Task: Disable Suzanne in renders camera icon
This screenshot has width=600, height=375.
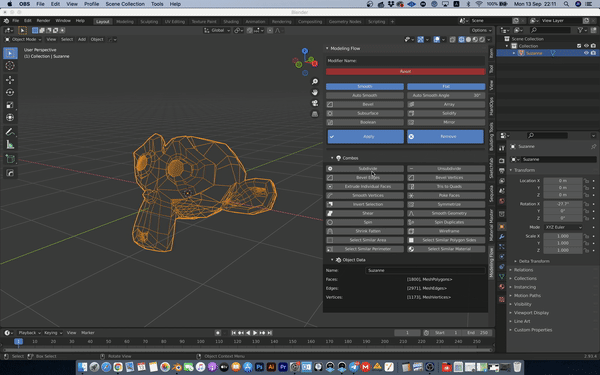Action: tap(593, 53)
